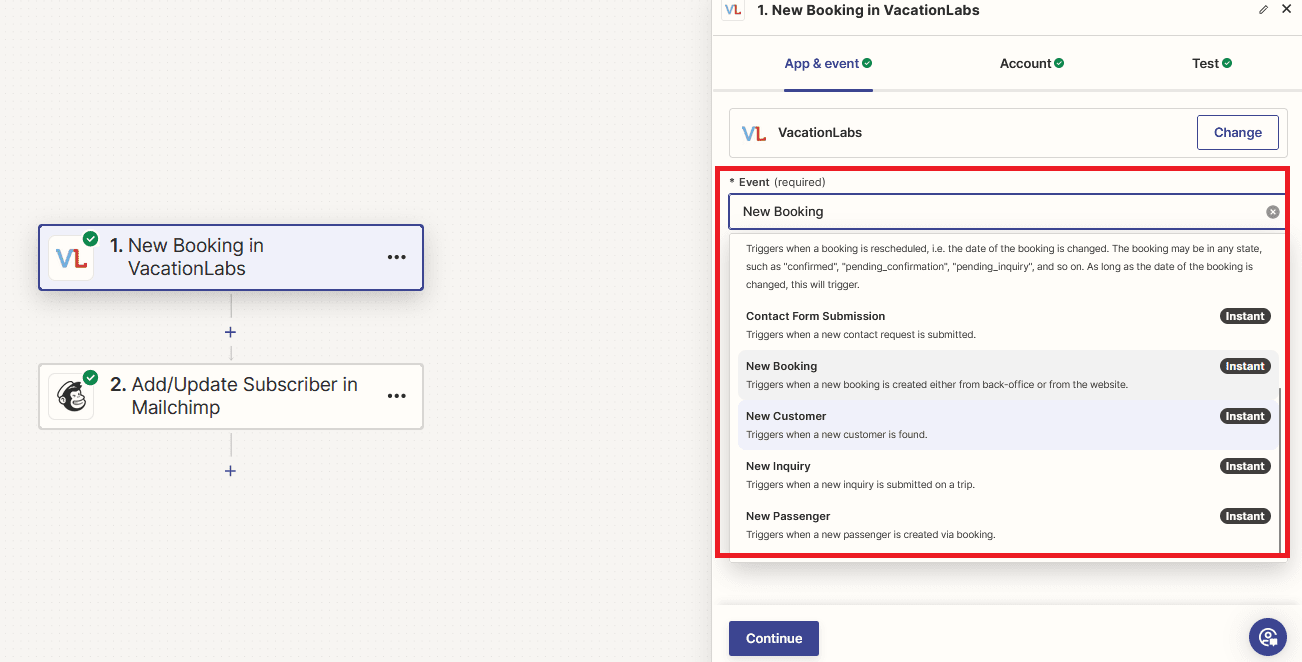Viewport: 1302px width, 662px height.
Task: Click the VacationLabs logo on step 1
Action: (71, 257)
